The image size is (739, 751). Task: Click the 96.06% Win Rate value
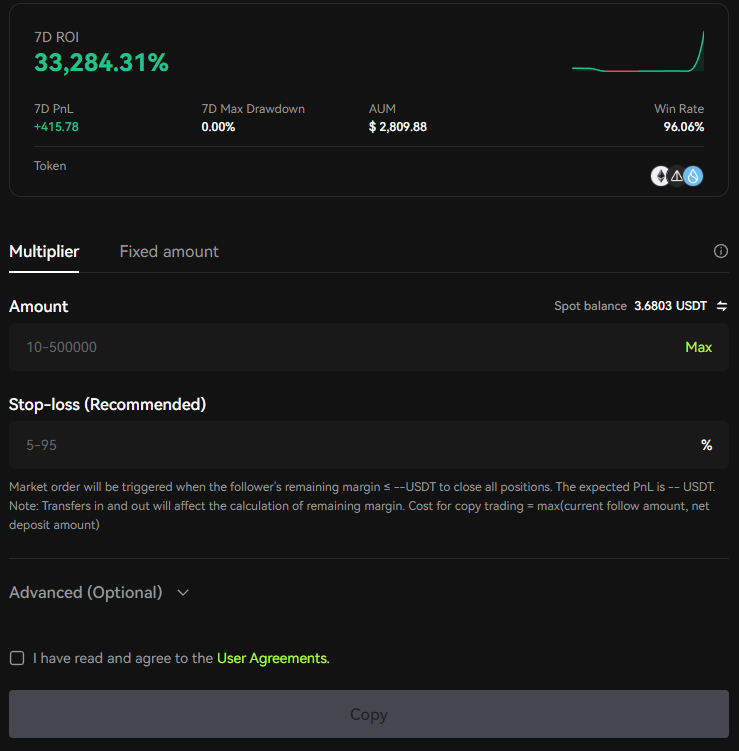(683, 127)
